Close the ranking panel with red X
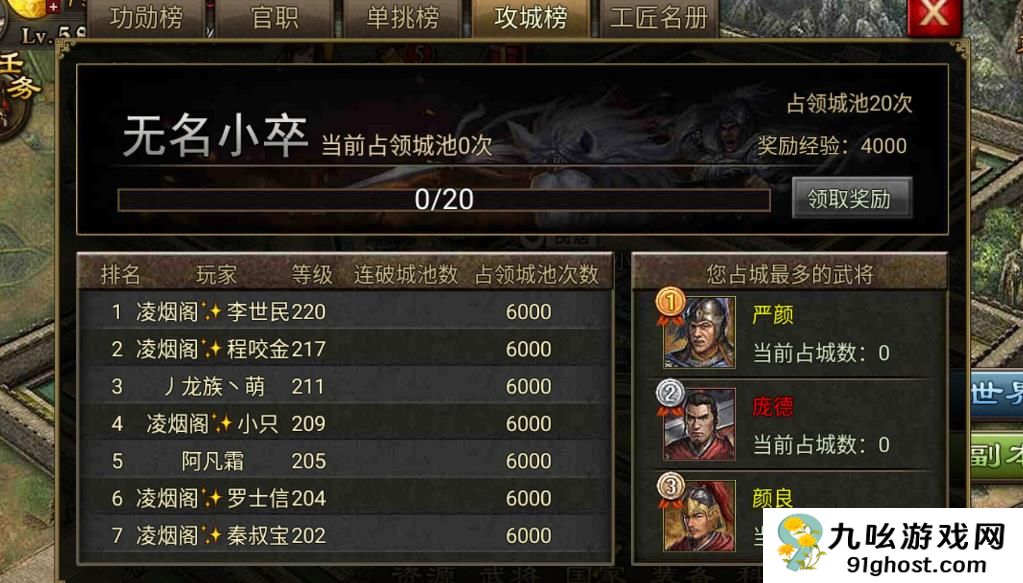 click(x=934, y=16)
